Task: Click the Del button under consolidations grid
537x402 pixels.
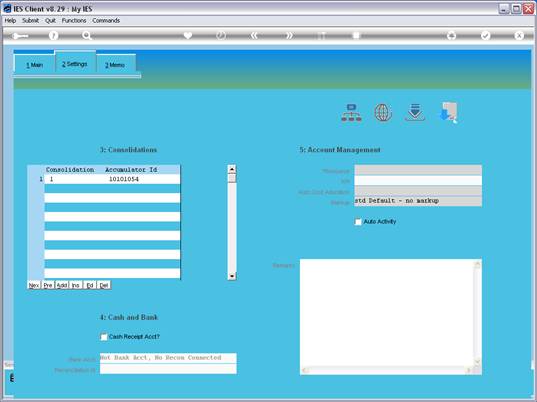Action: (x=104, y=285)
